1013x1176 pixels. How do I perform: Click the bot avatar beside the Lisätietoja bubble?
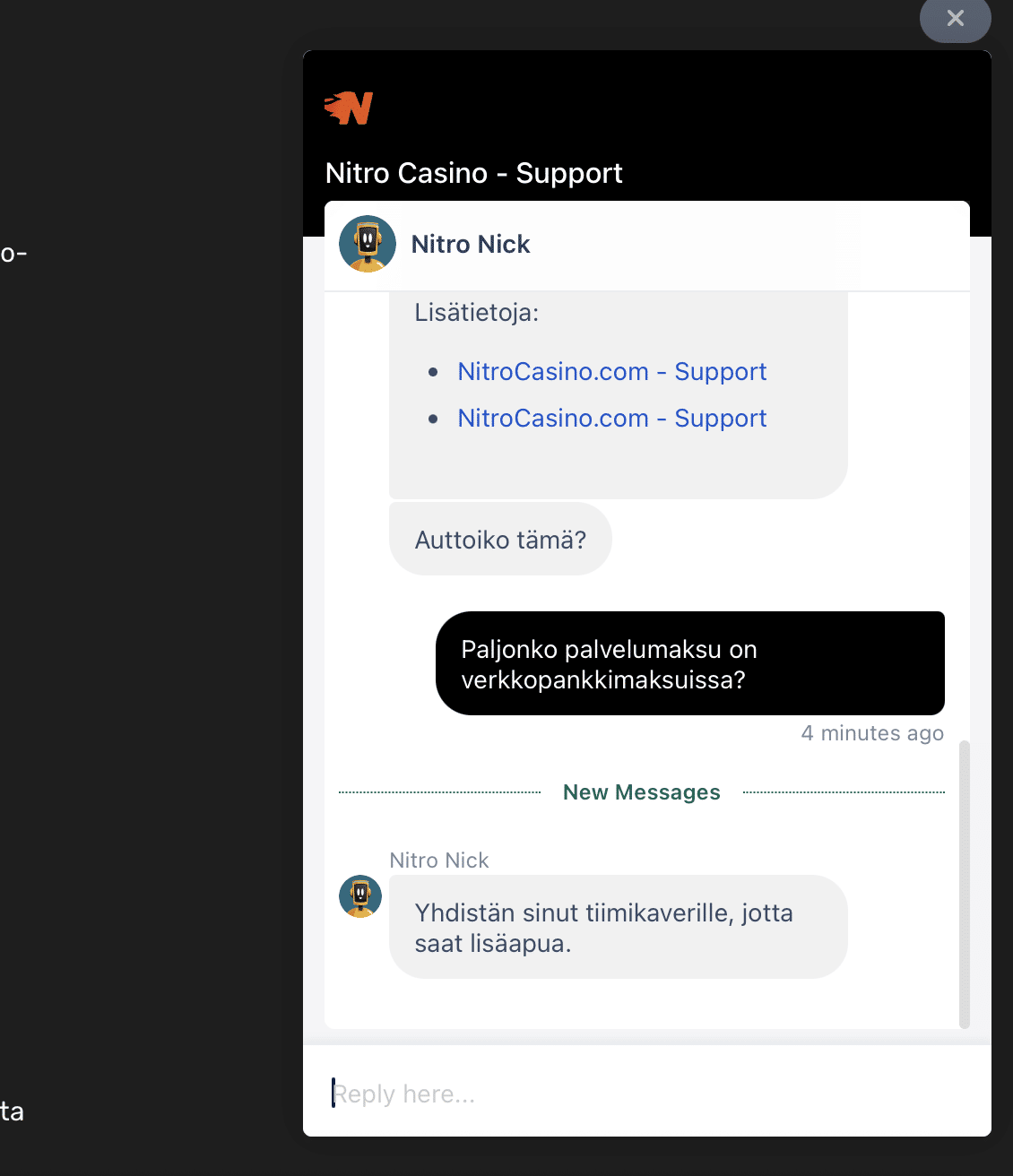pos(359,896)
